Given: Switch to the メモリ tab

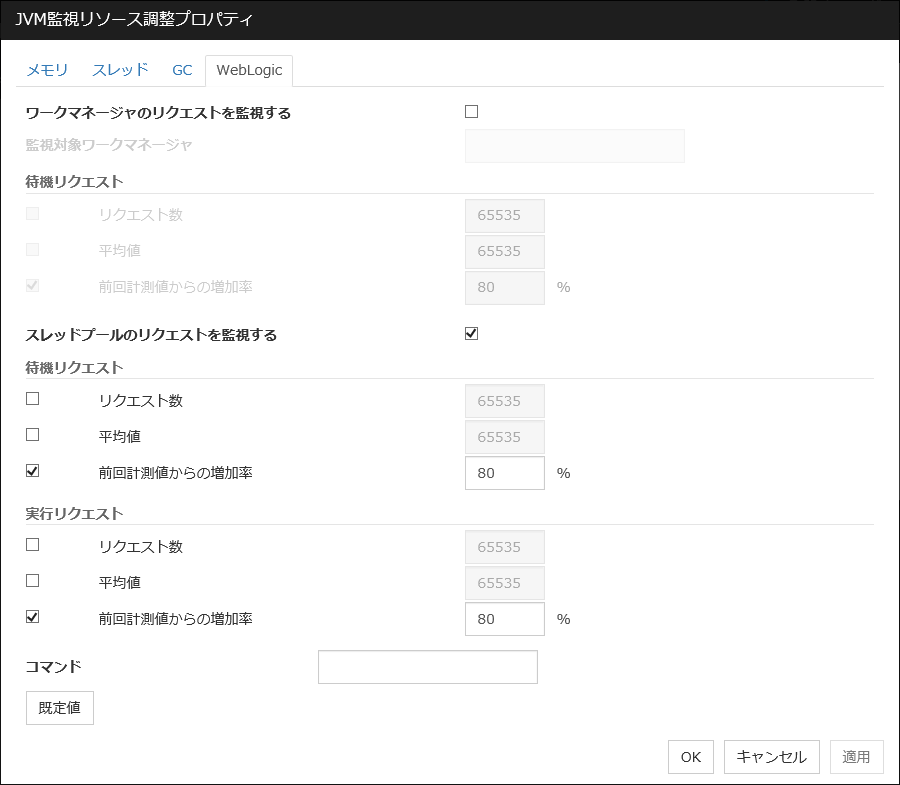Looking at the screenshot, I should [x=47, y=70].
